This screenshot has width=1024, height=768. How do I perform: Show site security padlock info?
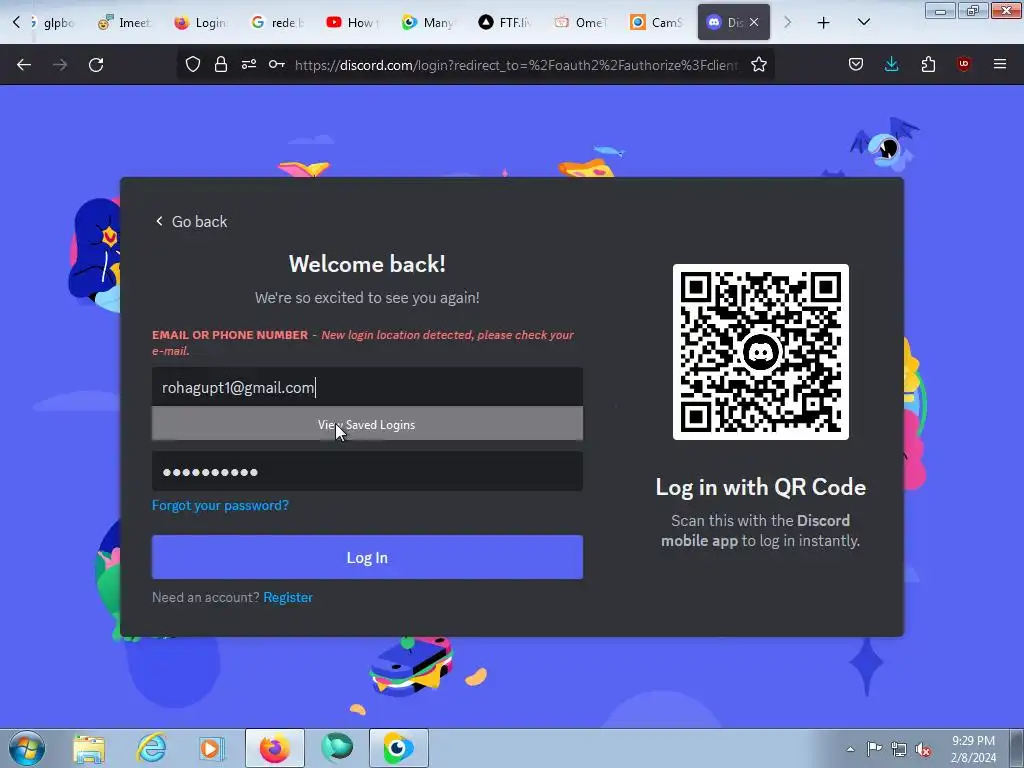click(x=221, y=65)
